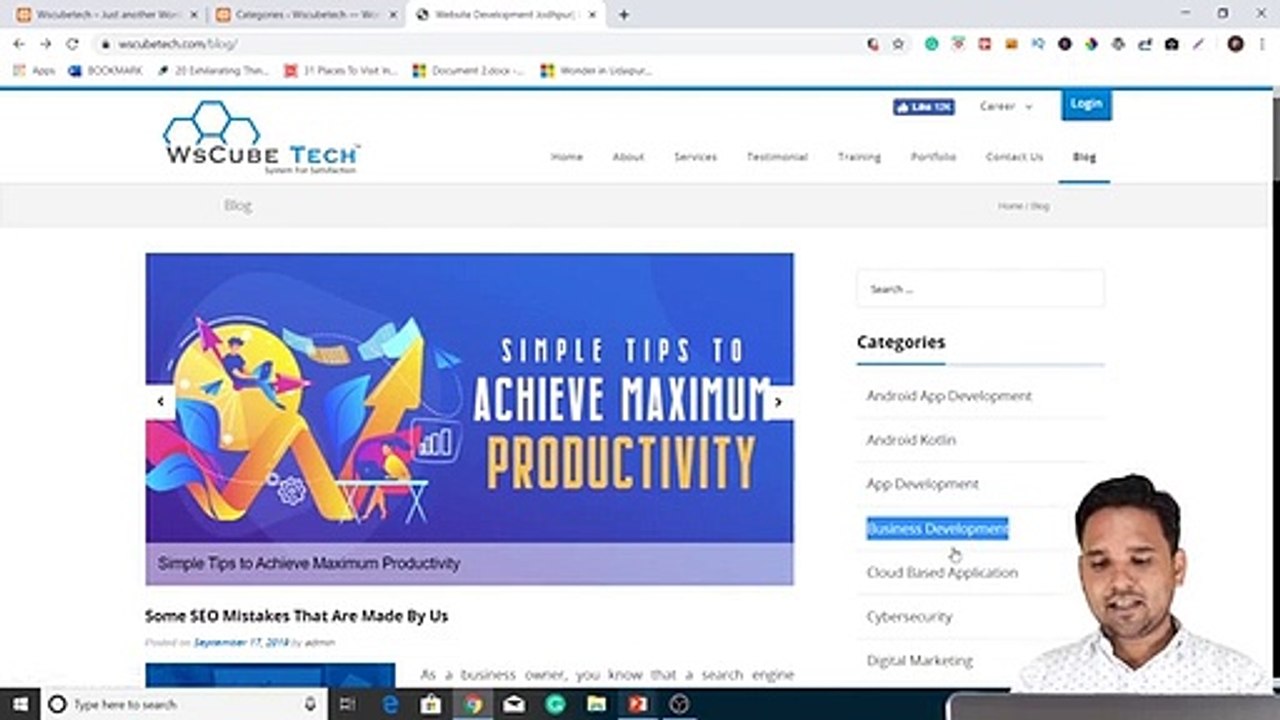
Task: Click the blog Search input field
Action: (x=980, y=289)
